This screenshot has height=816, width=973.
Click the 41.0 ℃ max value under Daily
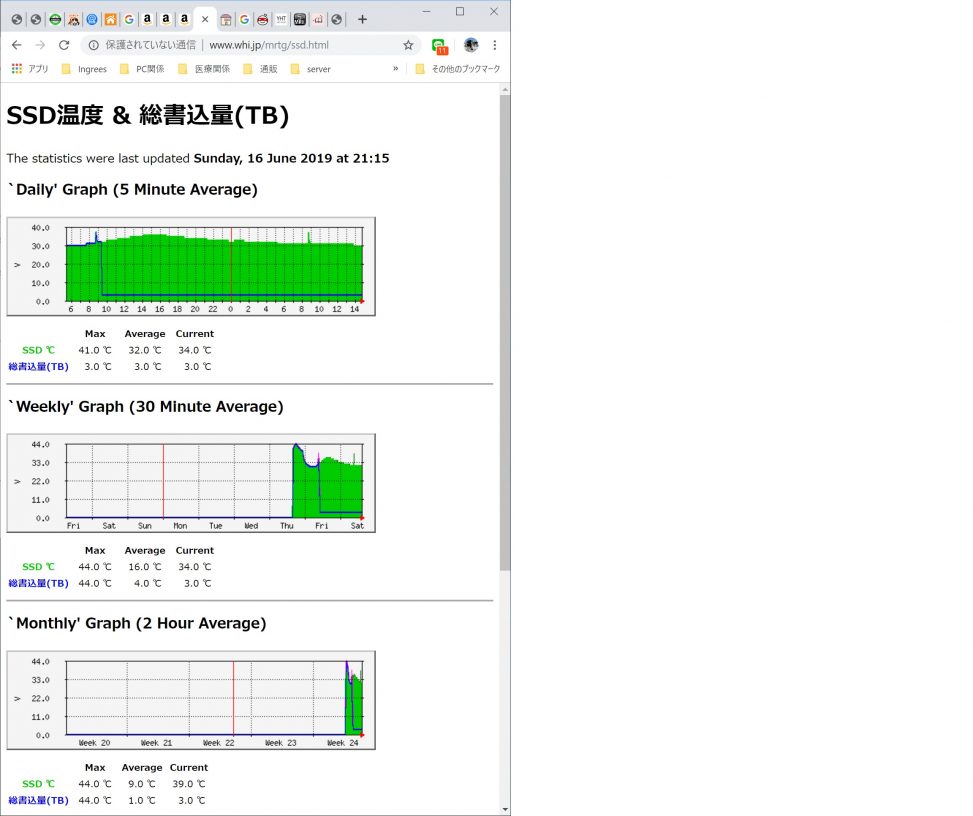click(x=95, y=350)
